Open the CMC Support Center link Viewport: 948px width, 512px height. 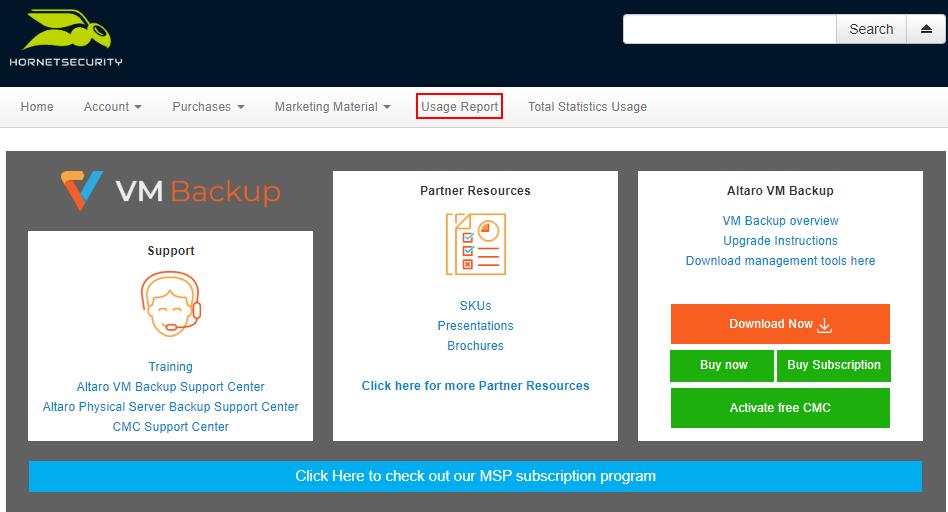tap(170, 426)
